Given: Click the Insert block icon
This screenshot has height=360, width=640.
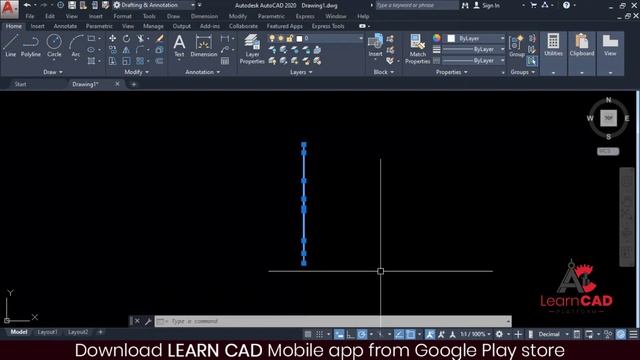Looking at the screenshot, I should coord(375,45).
